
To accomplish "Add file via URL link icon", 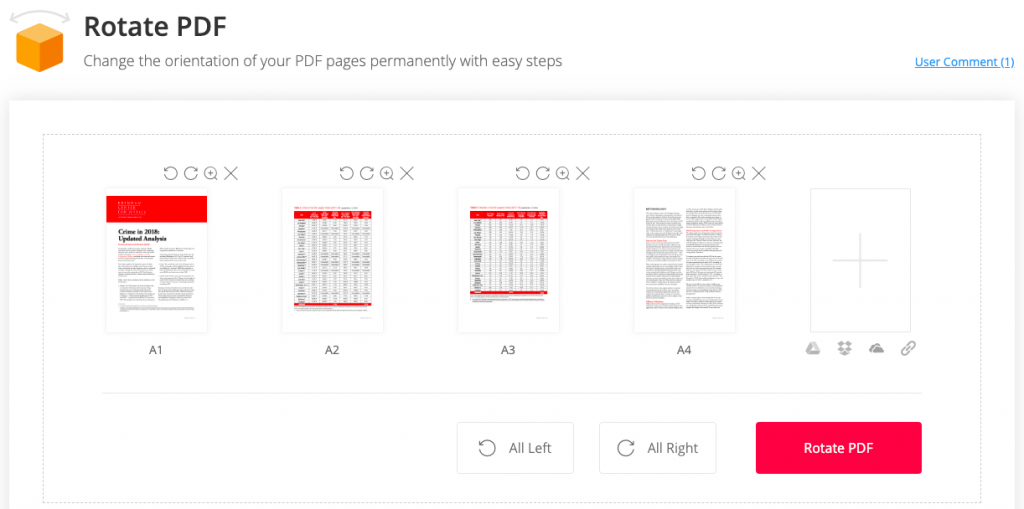I will 908,348.
